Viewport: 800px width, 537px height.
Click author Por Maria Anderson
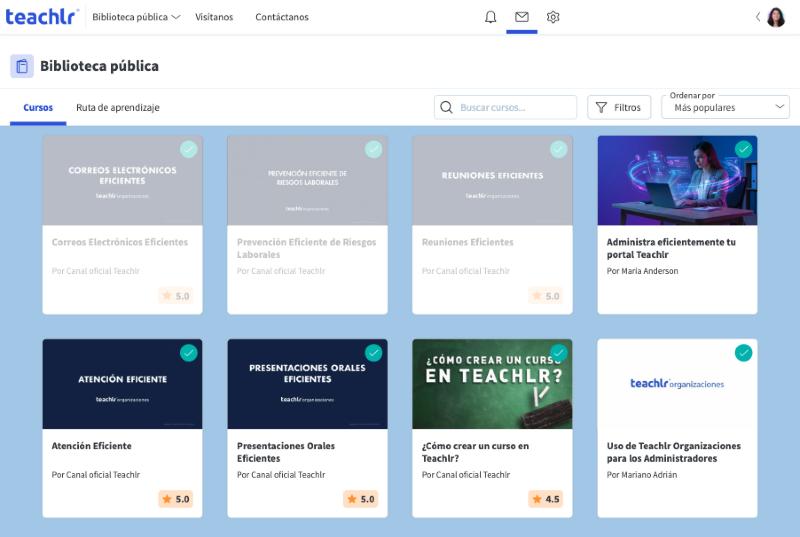point(642,271)
